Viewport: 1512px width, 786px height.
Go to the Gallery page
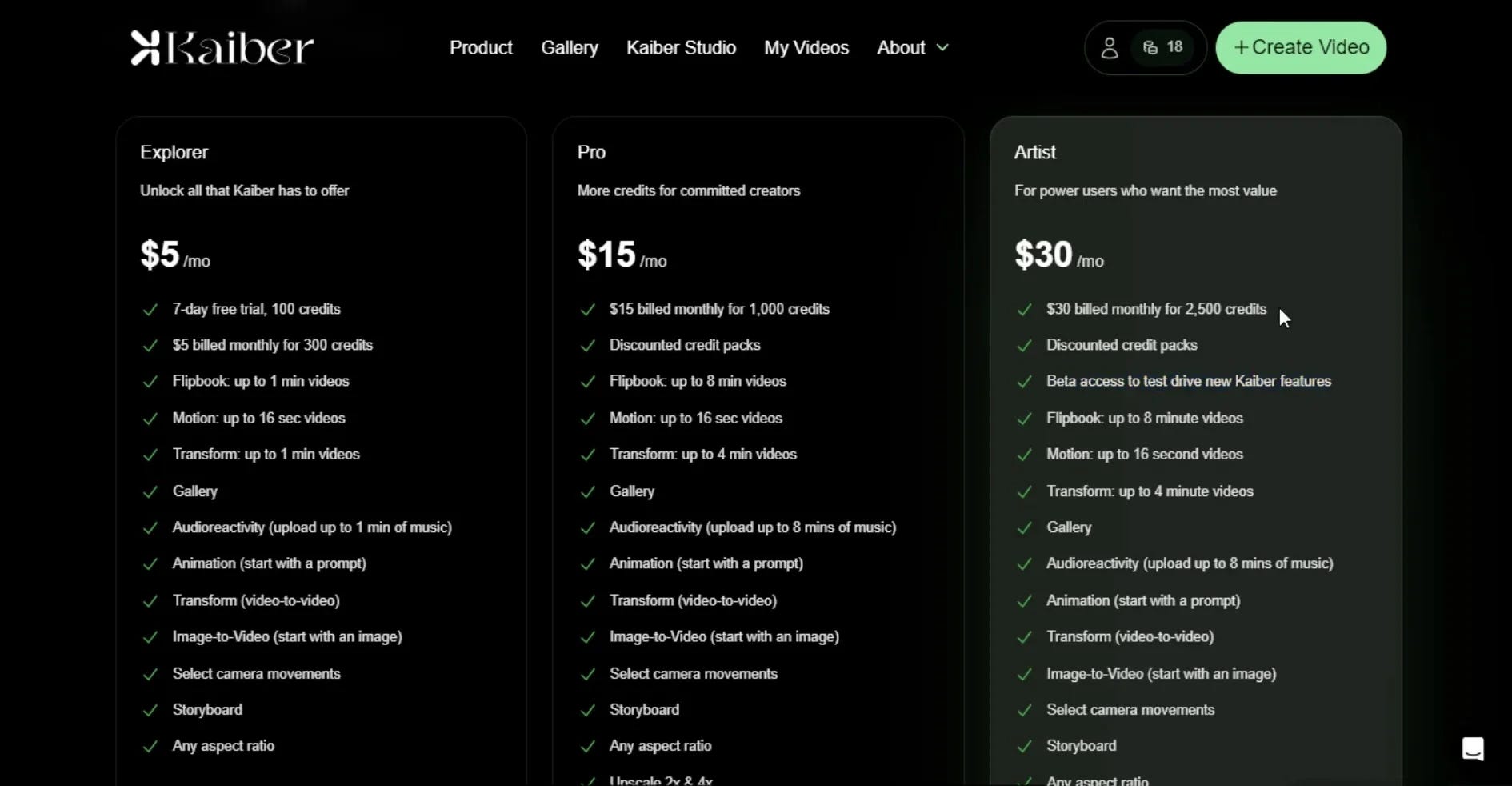pyautogui.click(x=569, y=47)
